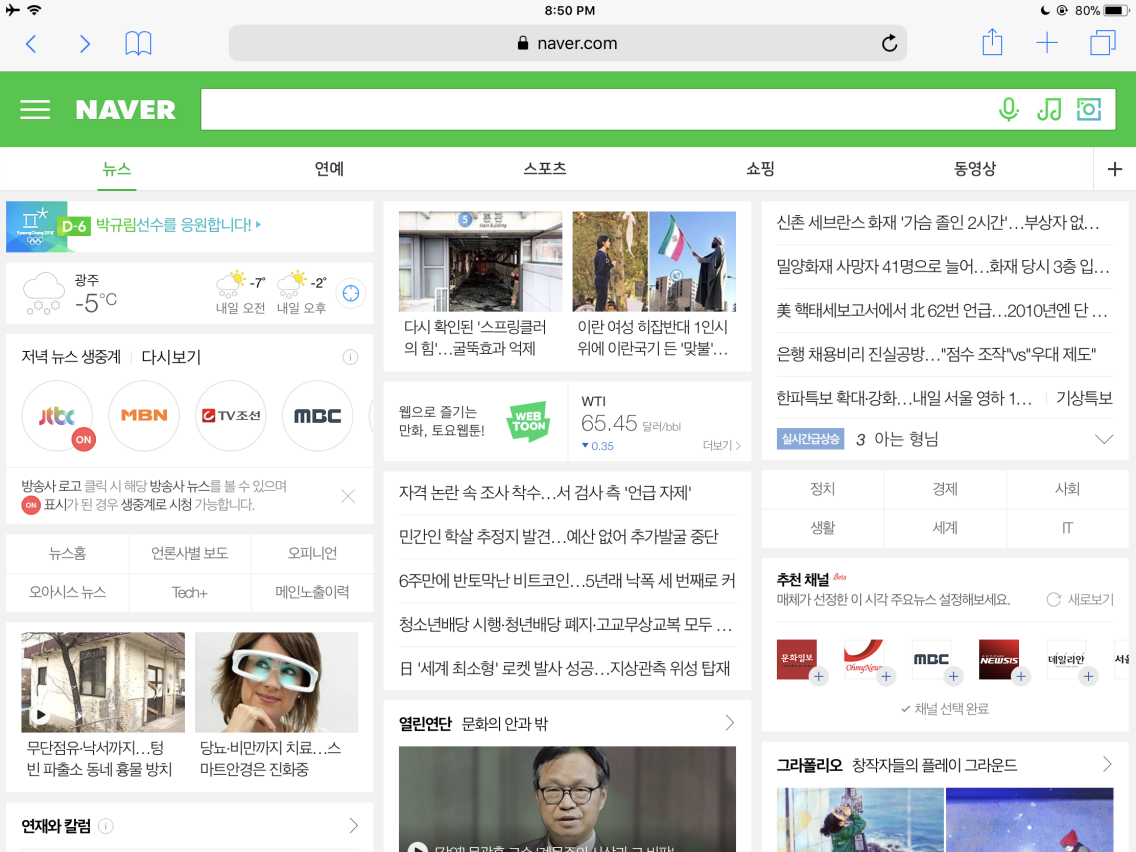1136x852 pixels.
Task: Open the MBN news channel
Action: 144,416
